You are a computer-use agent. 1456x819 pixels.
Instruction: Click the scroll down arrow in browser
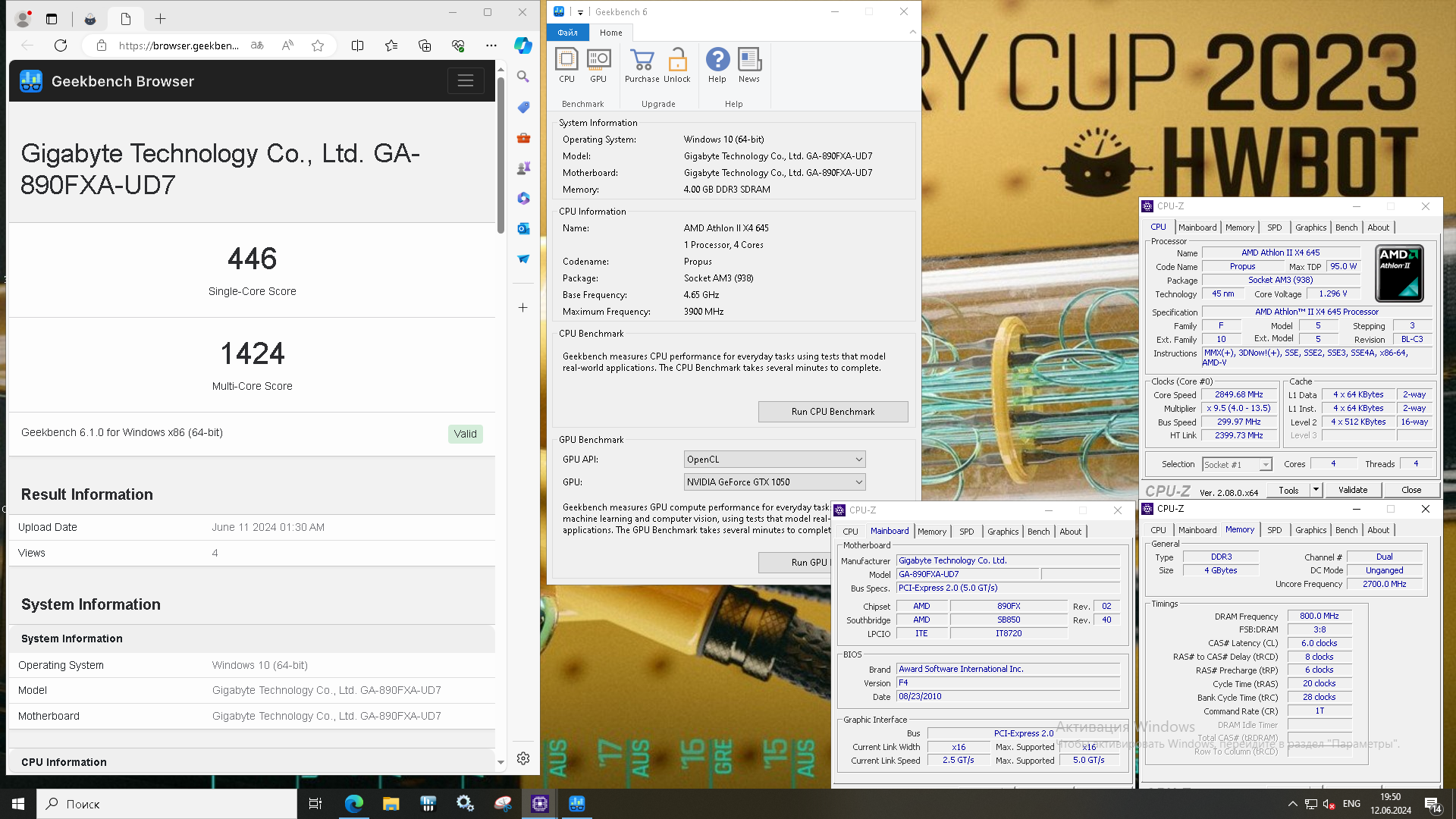pos(500,763)
